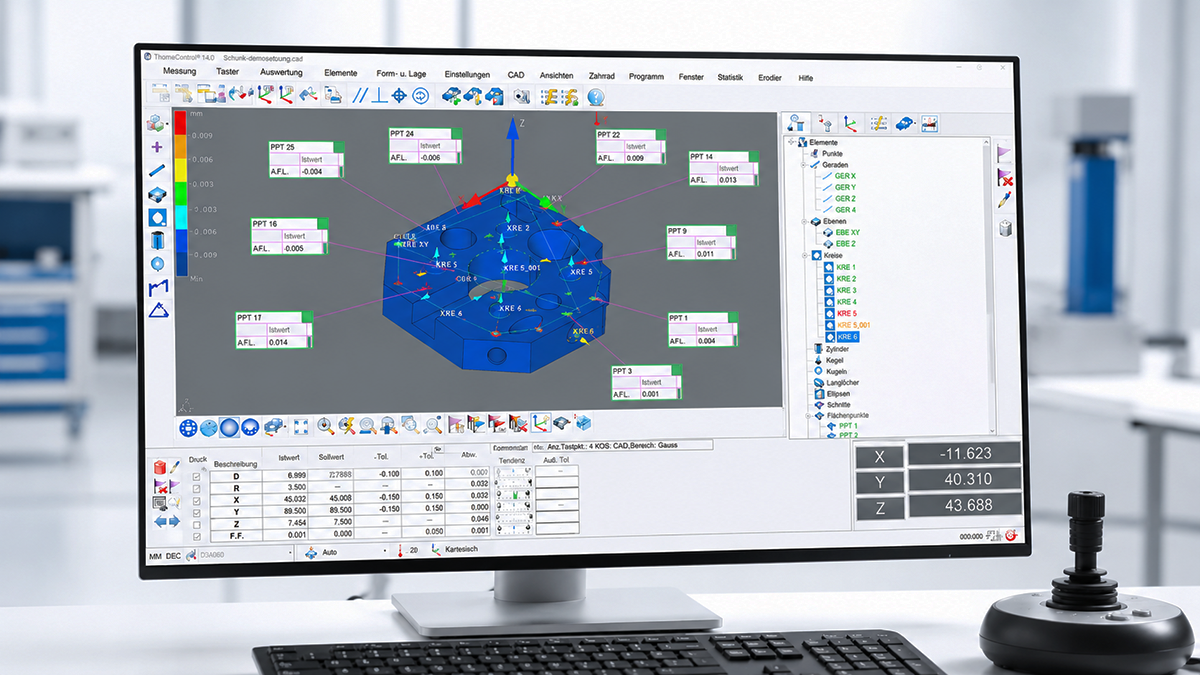The height and width of the screenshot is (675, 1200).
Task: Select GER 4 in the element tree
Action: click(845, 210)
